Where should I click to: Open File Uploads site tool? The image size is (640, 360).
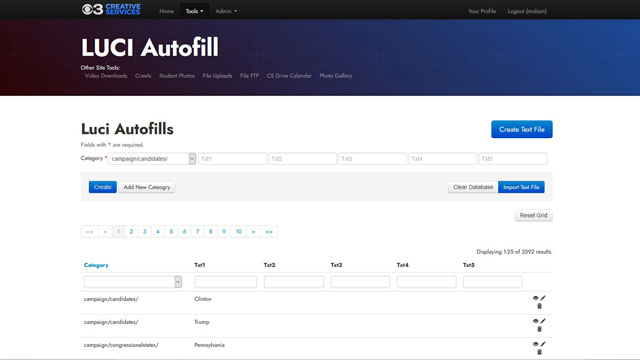tap(217, 76)
